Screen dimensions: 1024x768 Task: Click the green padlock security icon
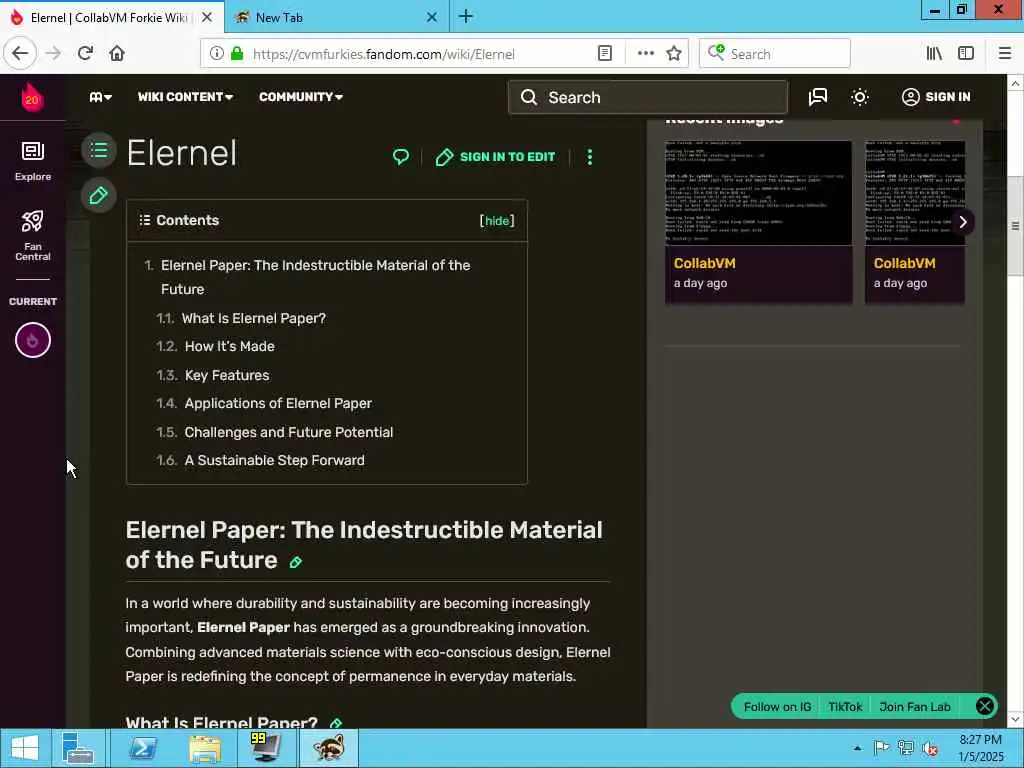point(237,54)
